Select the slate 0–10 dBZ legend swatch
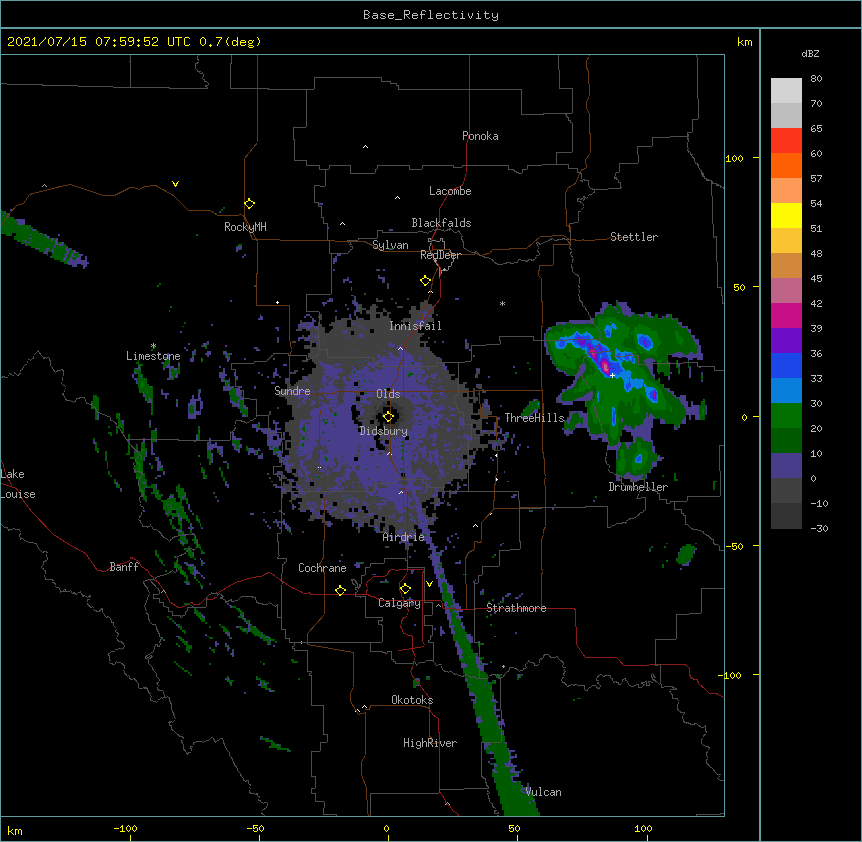Screen dimensions: 862x842 point(786,466)
